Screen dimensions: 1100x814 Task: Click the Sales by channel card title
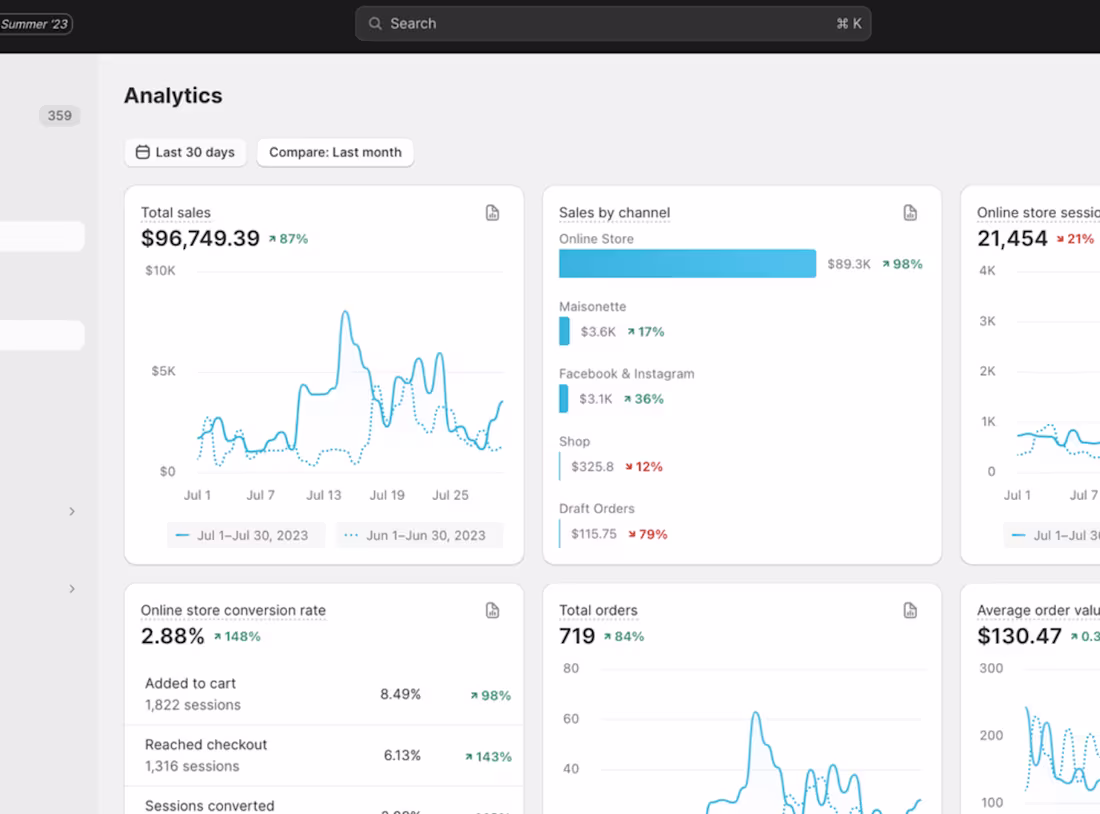[x=615, y=213]
